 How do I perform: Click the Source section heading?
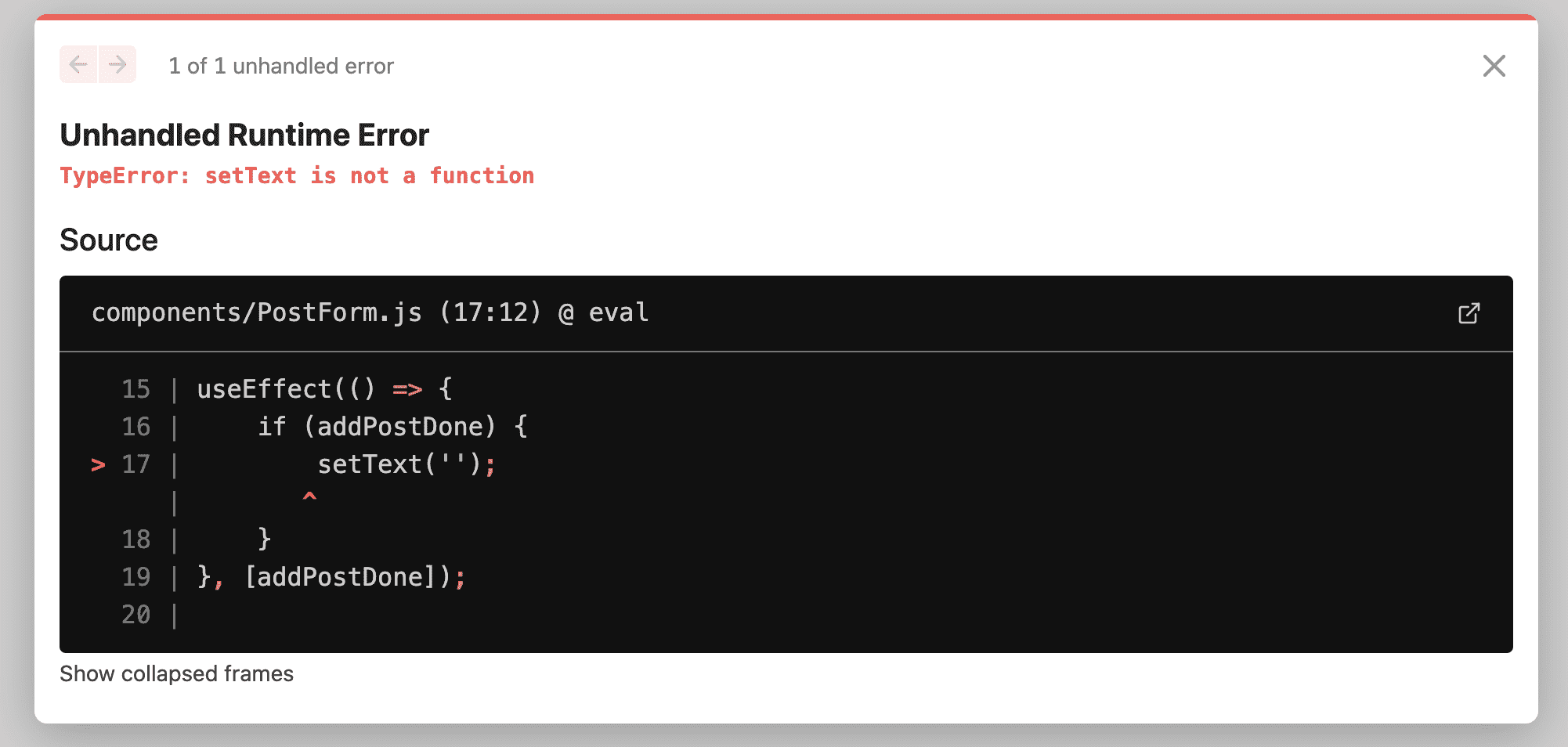click(109, 240)
